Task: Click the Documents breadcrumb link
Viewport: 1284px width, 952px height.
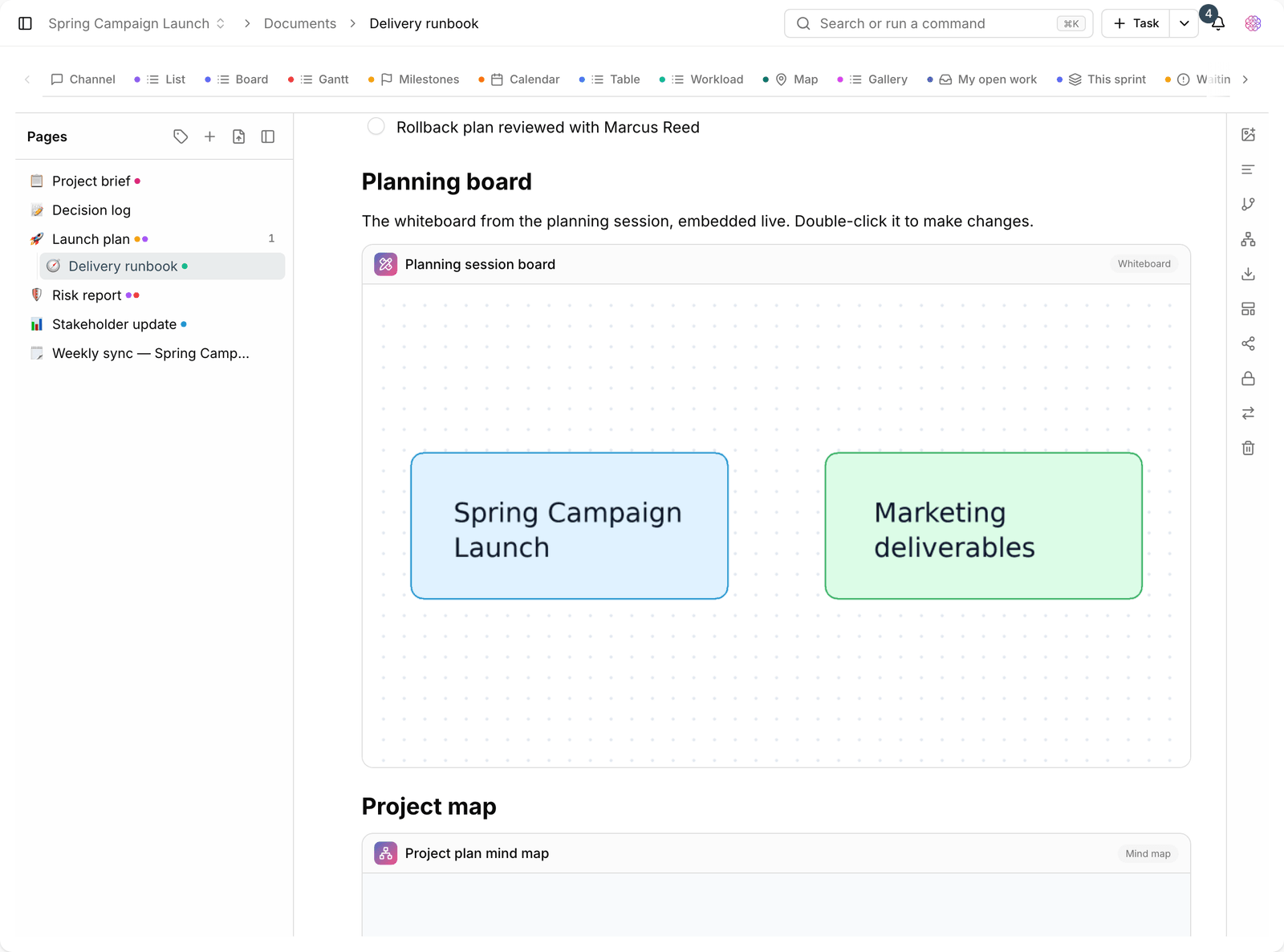Action: [x=300, y=23]
